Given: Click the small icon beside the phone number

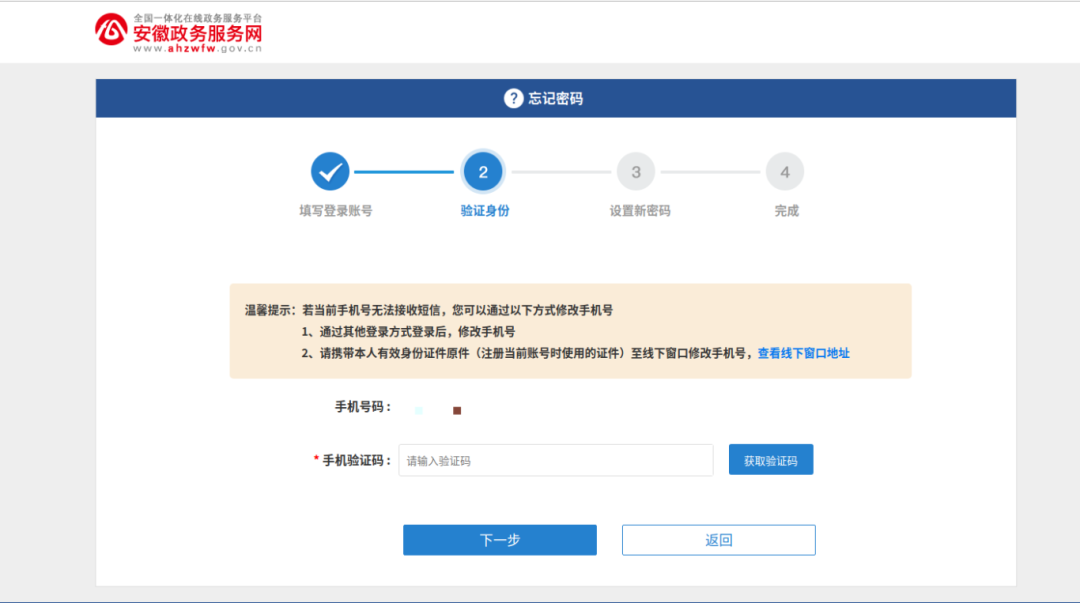Looking at the screenshot, I should point(458,408).
